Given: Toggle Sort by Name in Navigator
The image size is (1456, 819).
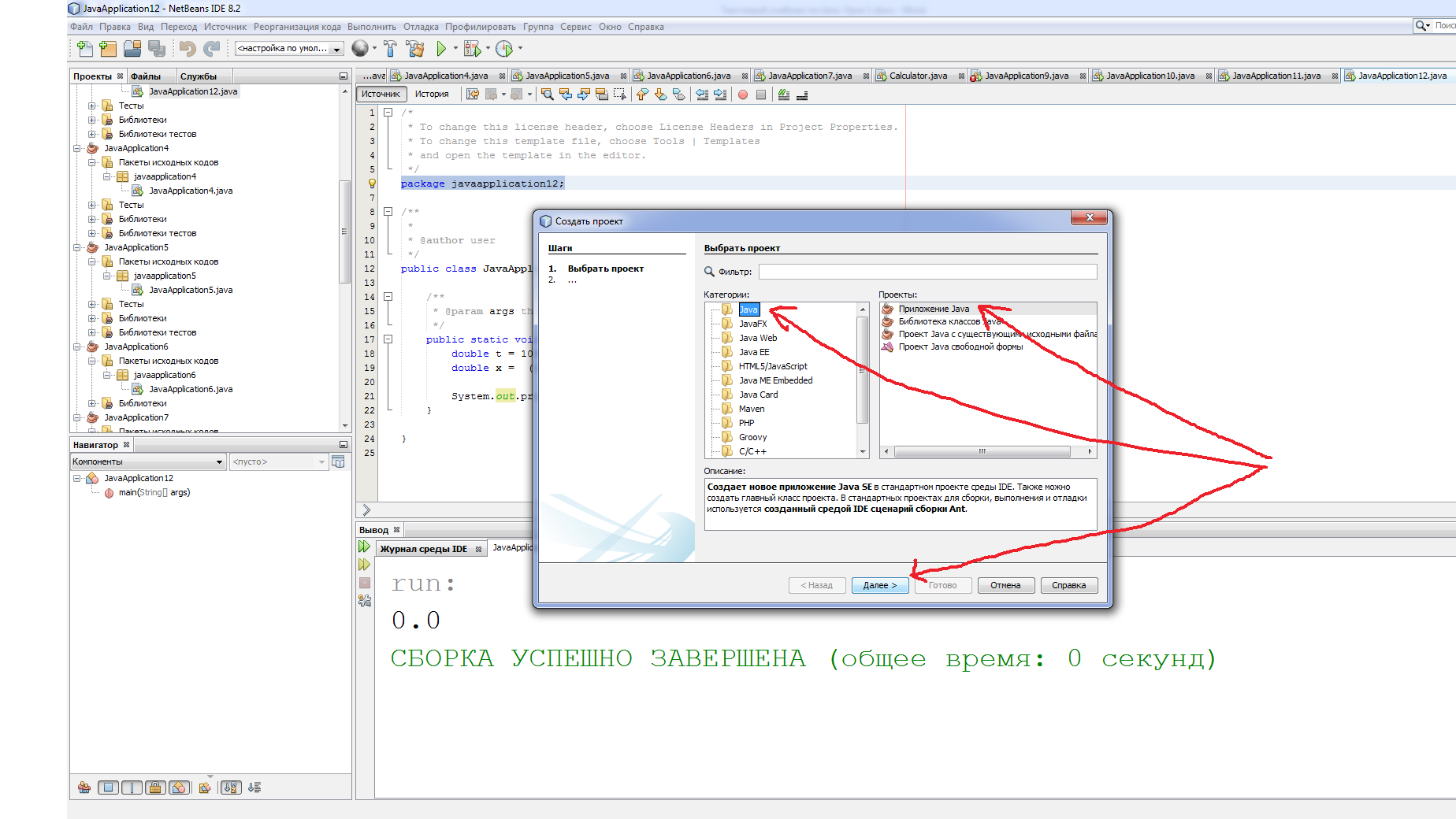Looking at the screenshot, I should [231, 787].
